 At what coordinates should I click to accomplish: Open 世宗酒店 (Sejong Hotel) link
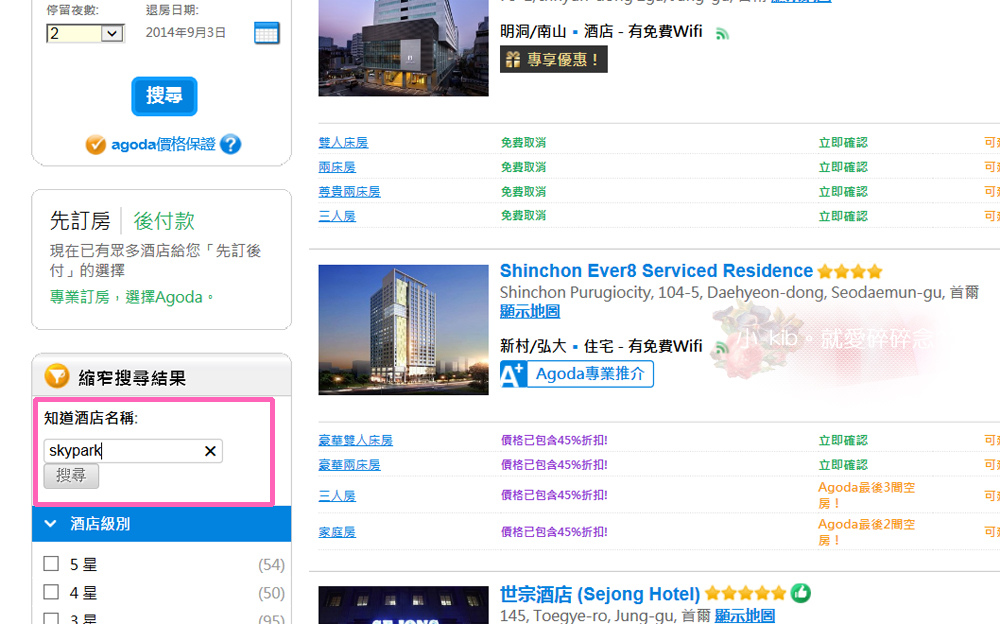pyautogui.click(x=599, y=594)
